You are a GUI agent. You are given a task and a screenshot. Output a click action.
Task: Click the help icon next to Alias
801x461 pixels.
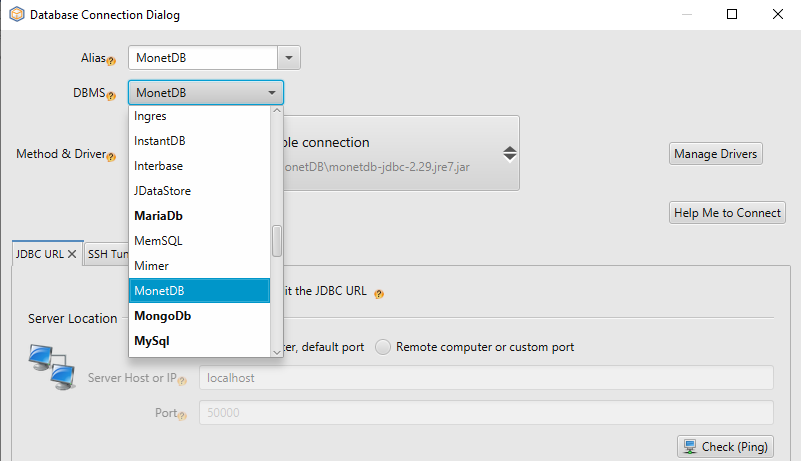point(111,61)
